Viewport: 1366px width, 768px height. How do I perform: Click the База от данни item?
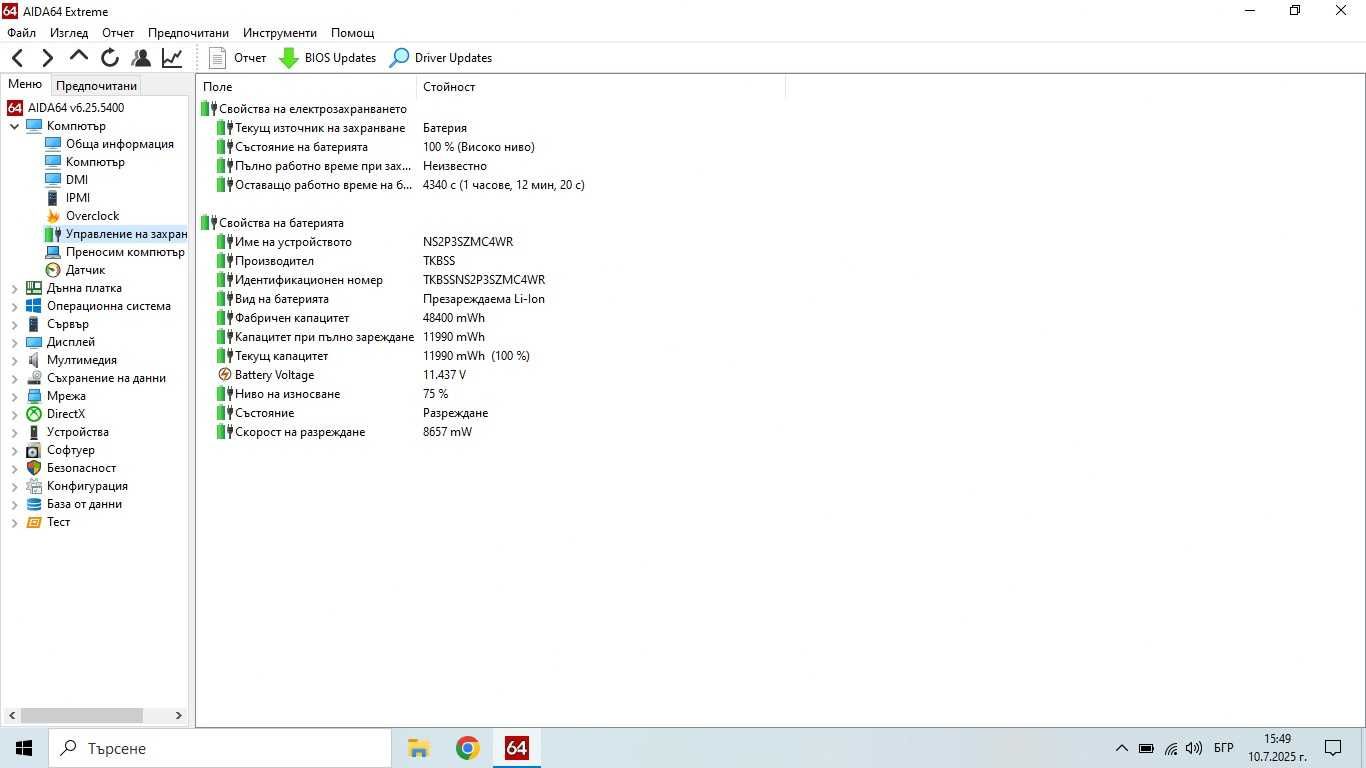pos(74,504)
